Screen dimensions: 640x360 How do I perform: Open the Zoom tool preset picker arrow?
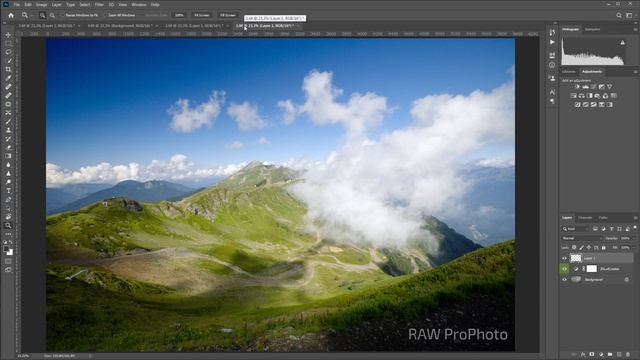coord(32,15)
